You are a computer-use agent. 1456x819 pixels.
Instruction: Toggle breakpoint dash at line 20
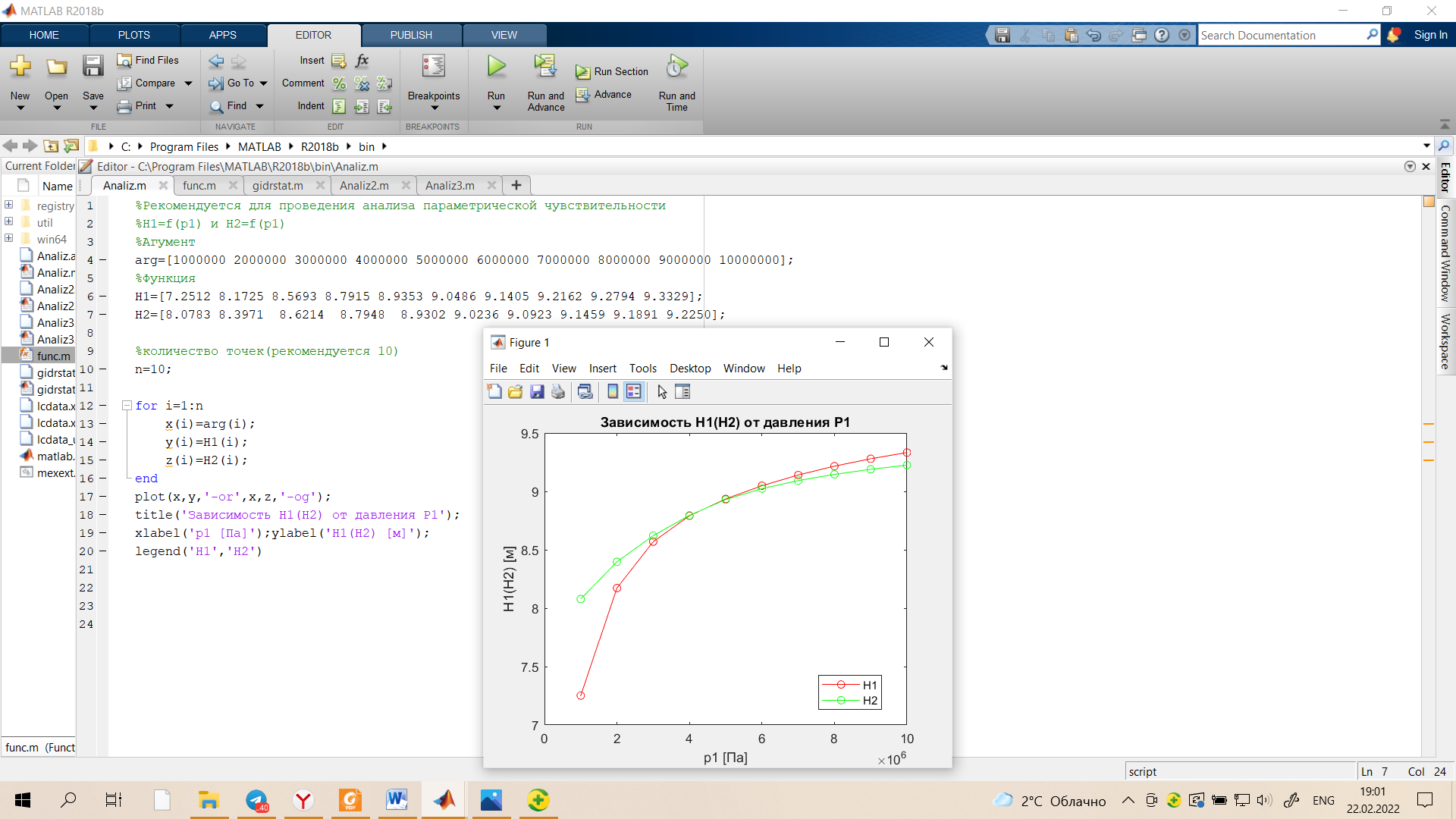pyautogui.click(x=102, y=551)
